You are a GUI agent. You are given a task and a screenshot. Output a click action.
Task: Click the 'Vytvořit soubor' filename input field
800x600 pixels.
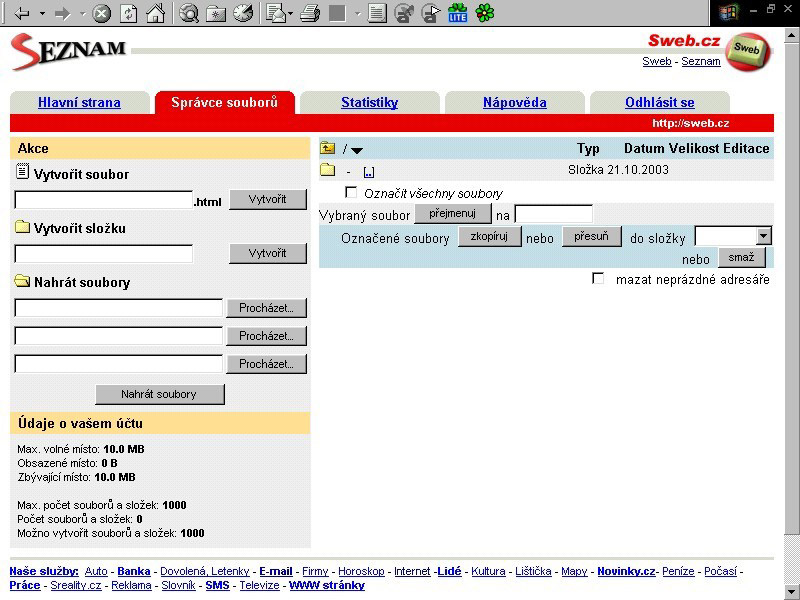coord(104,200)
